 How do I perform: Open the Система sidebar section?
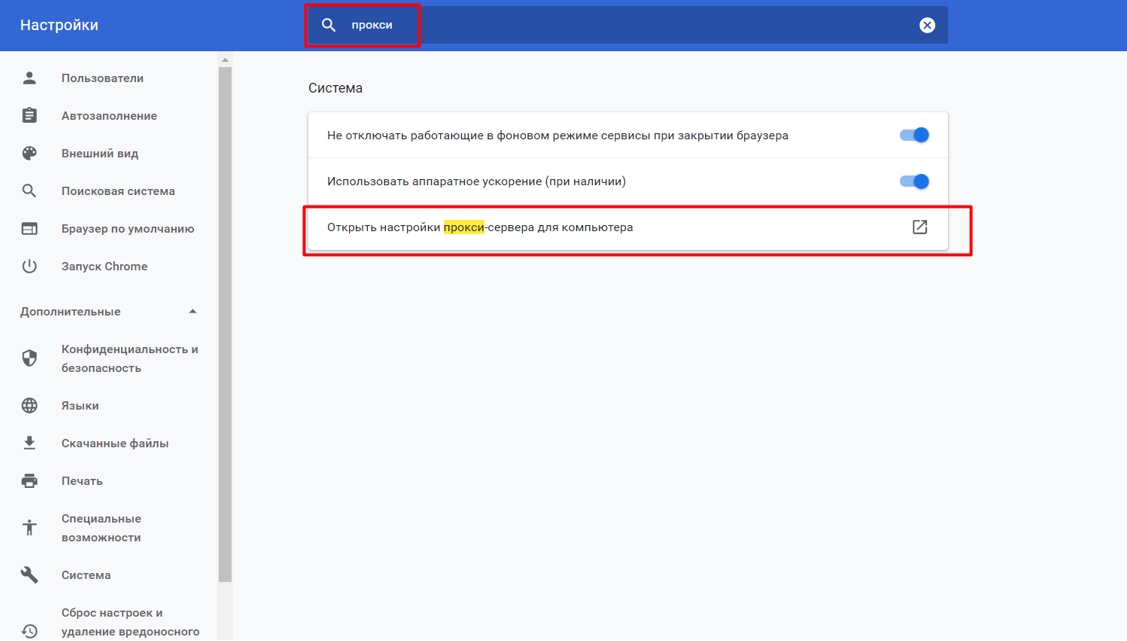(86, 575)
